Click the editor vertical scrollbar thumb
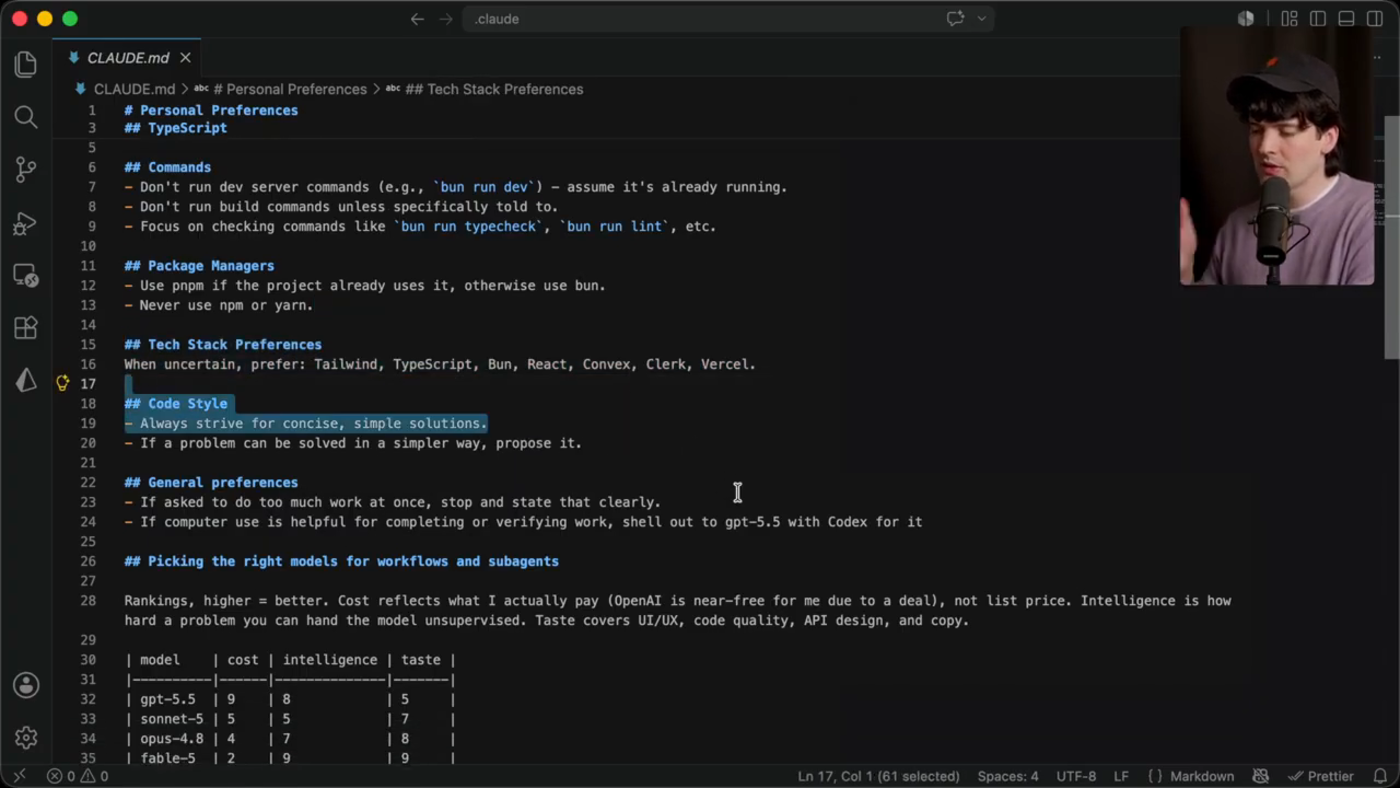 (x=1391, y=237)
